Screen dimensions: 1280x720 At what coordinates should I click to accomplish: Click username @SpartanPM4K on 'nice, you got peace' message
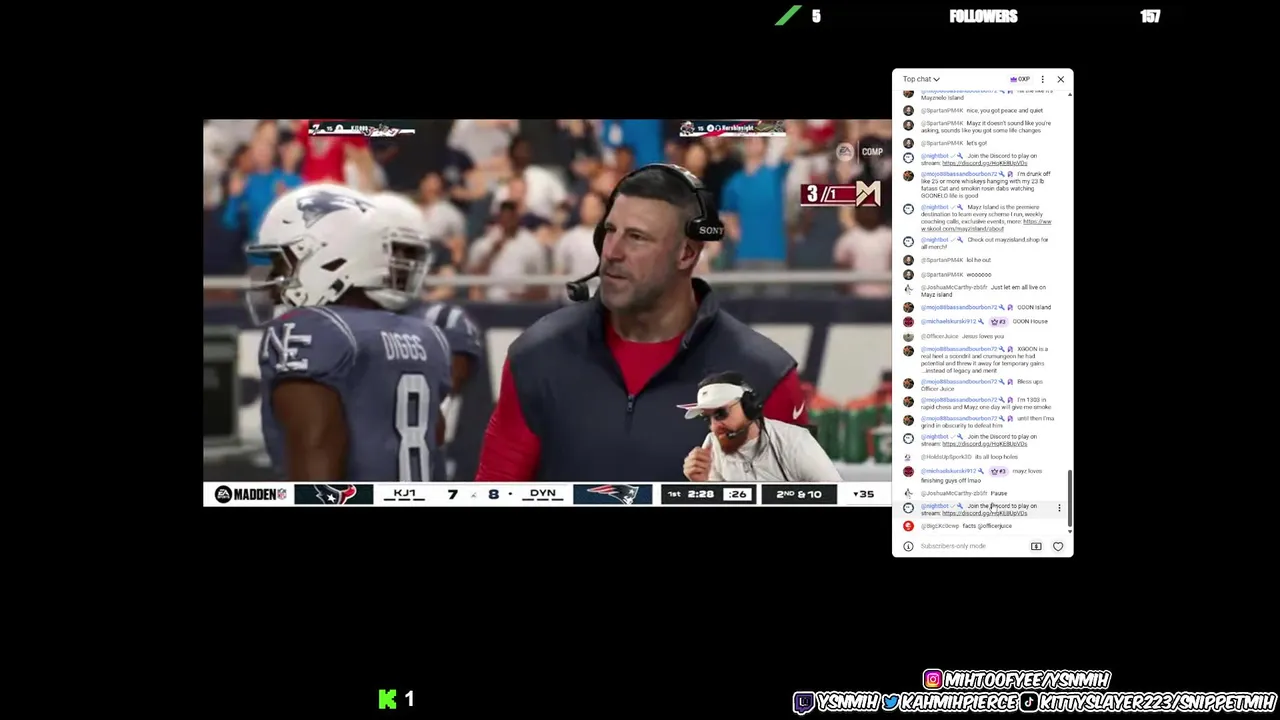942,111
